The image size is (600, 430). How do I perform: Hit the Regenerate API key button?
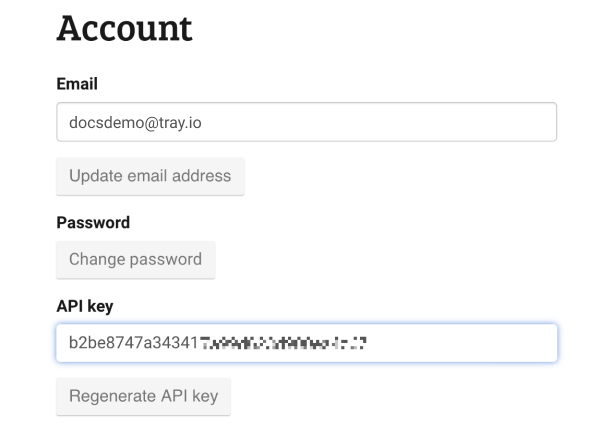143,396
